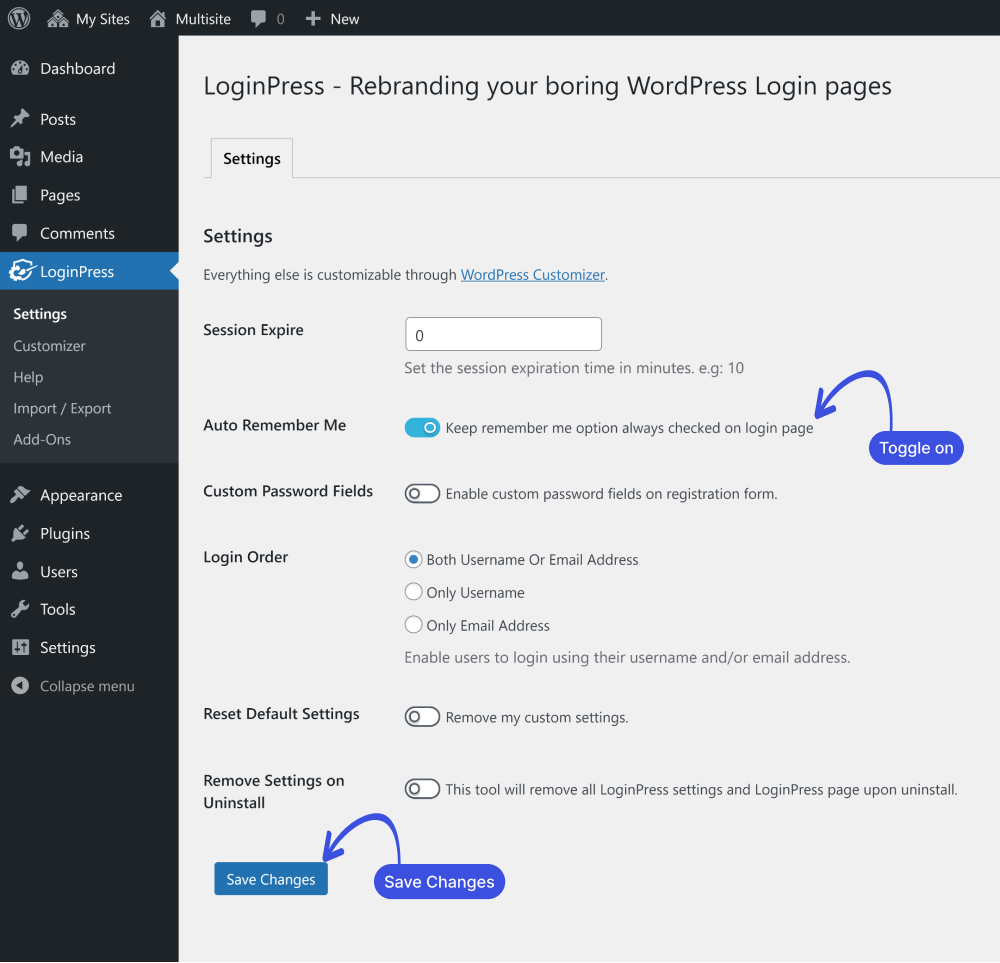Go to the Appearance menu

[x=89, y=495]
